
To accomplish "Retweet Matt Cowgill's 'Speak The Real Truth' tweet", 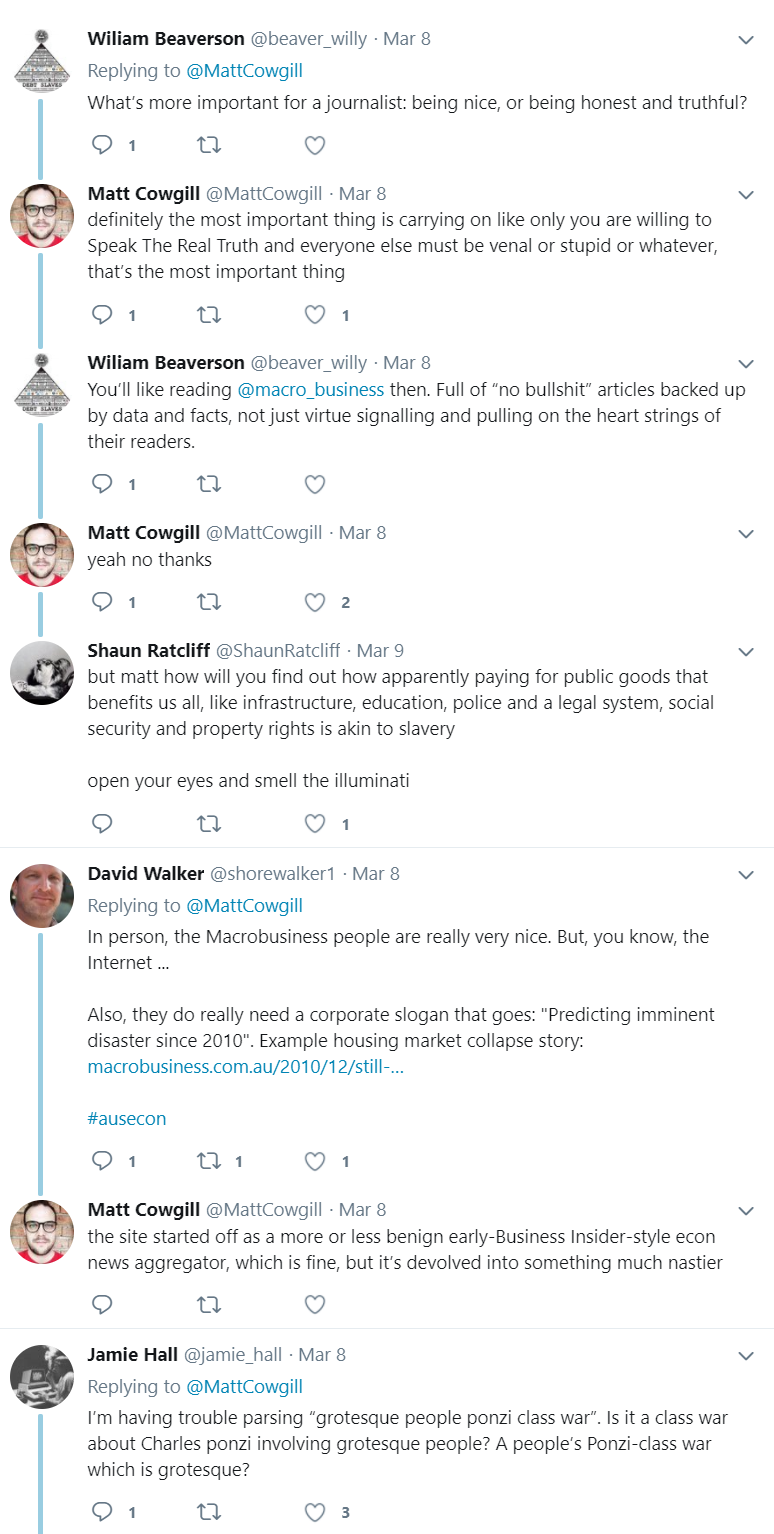I will point(209,315).
